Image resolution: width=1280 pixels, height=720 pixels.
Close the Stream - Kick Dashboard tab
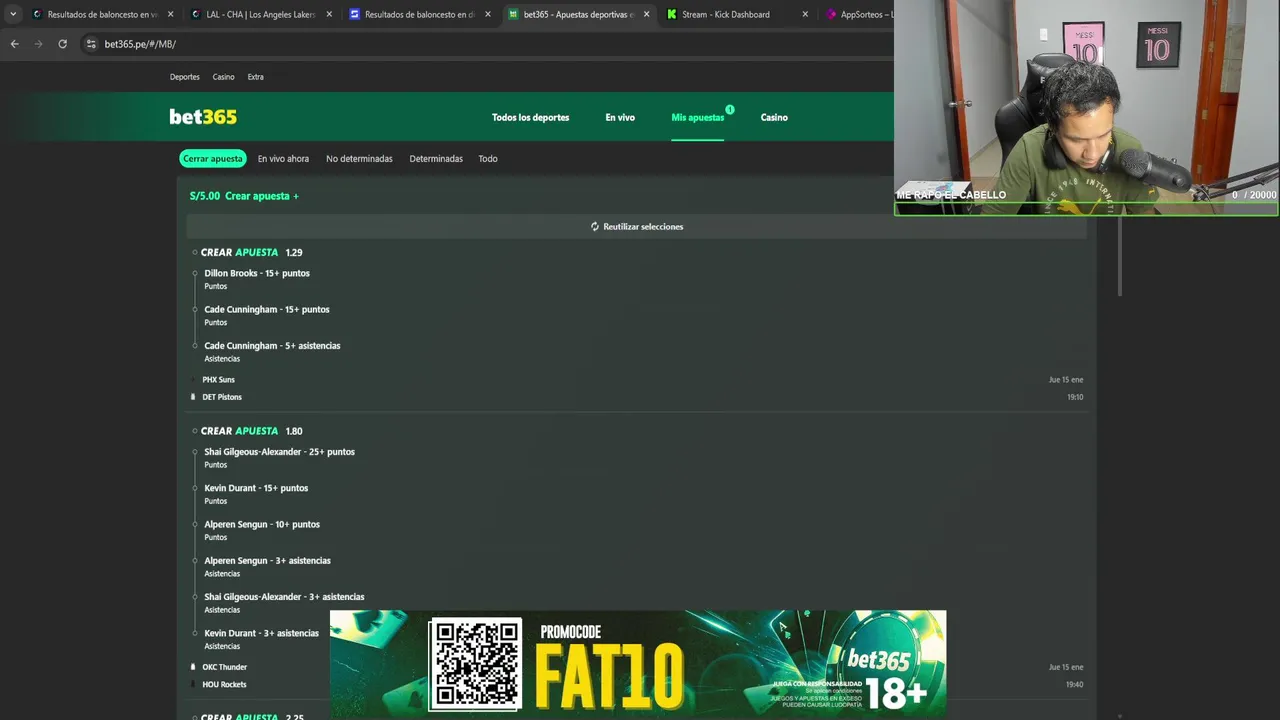pos(805,14)
